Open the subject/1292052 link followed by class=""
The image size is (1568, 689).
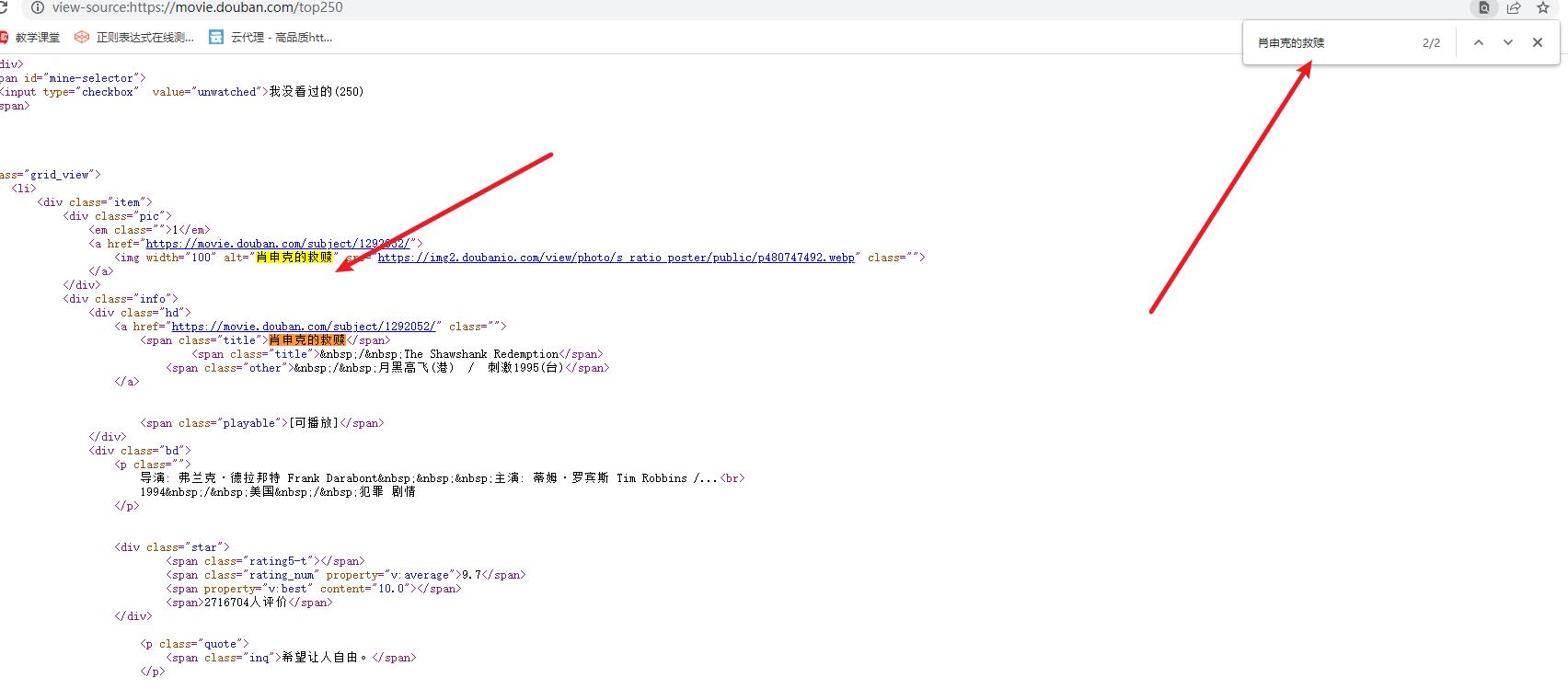pyautogui.click(x=304, y=327)
